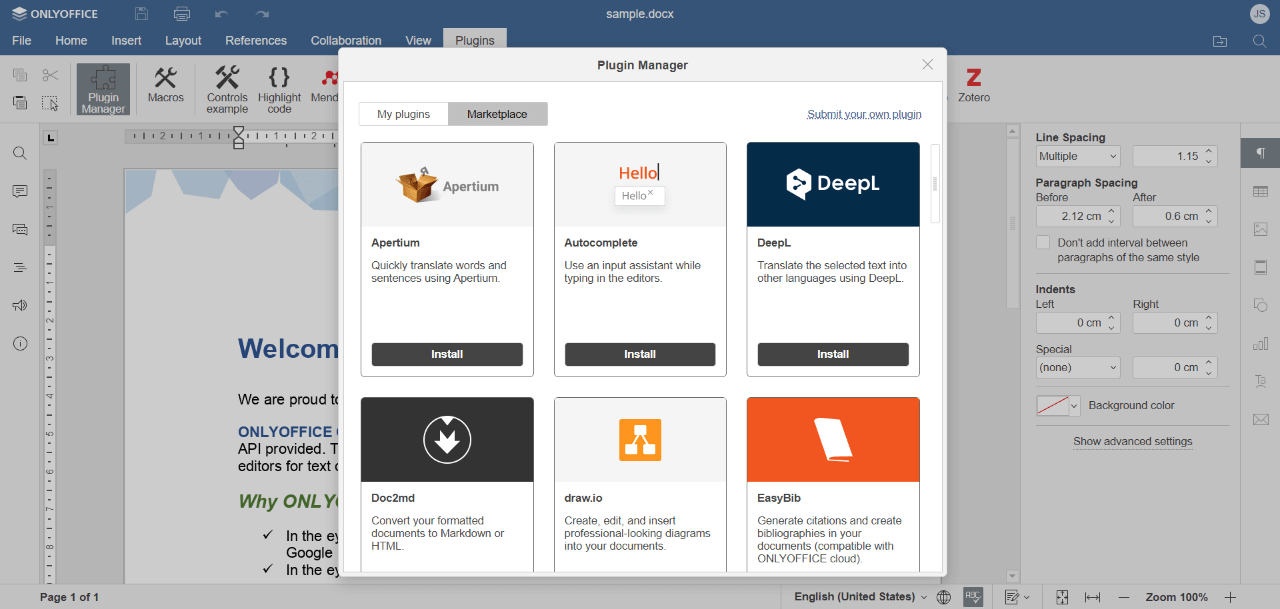1280x609 pixels.
Task: Click the ruler tab stop selector
Action: point(51,137)
